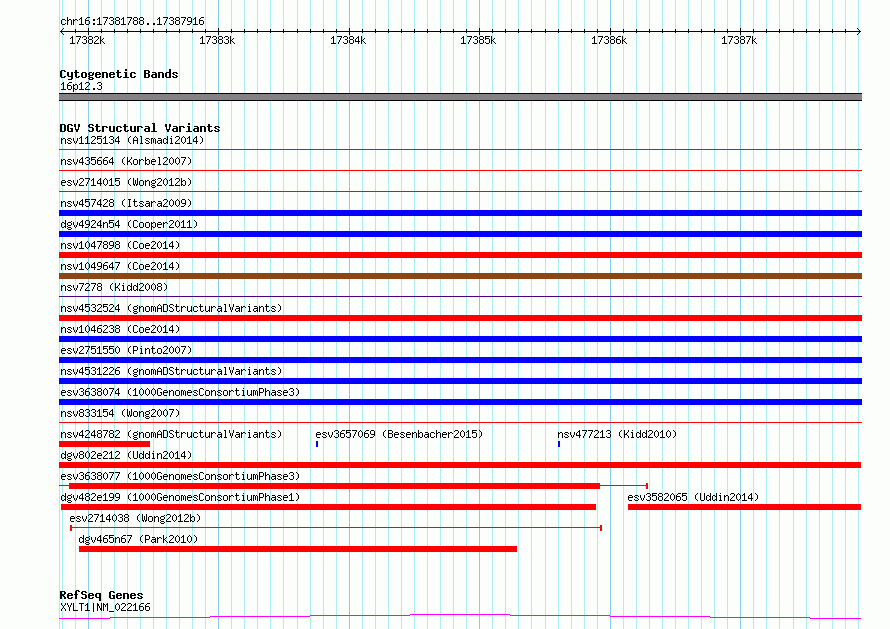Click the 17386k ruler tick label
Viewport: 890px width, 629px height.
609,40
